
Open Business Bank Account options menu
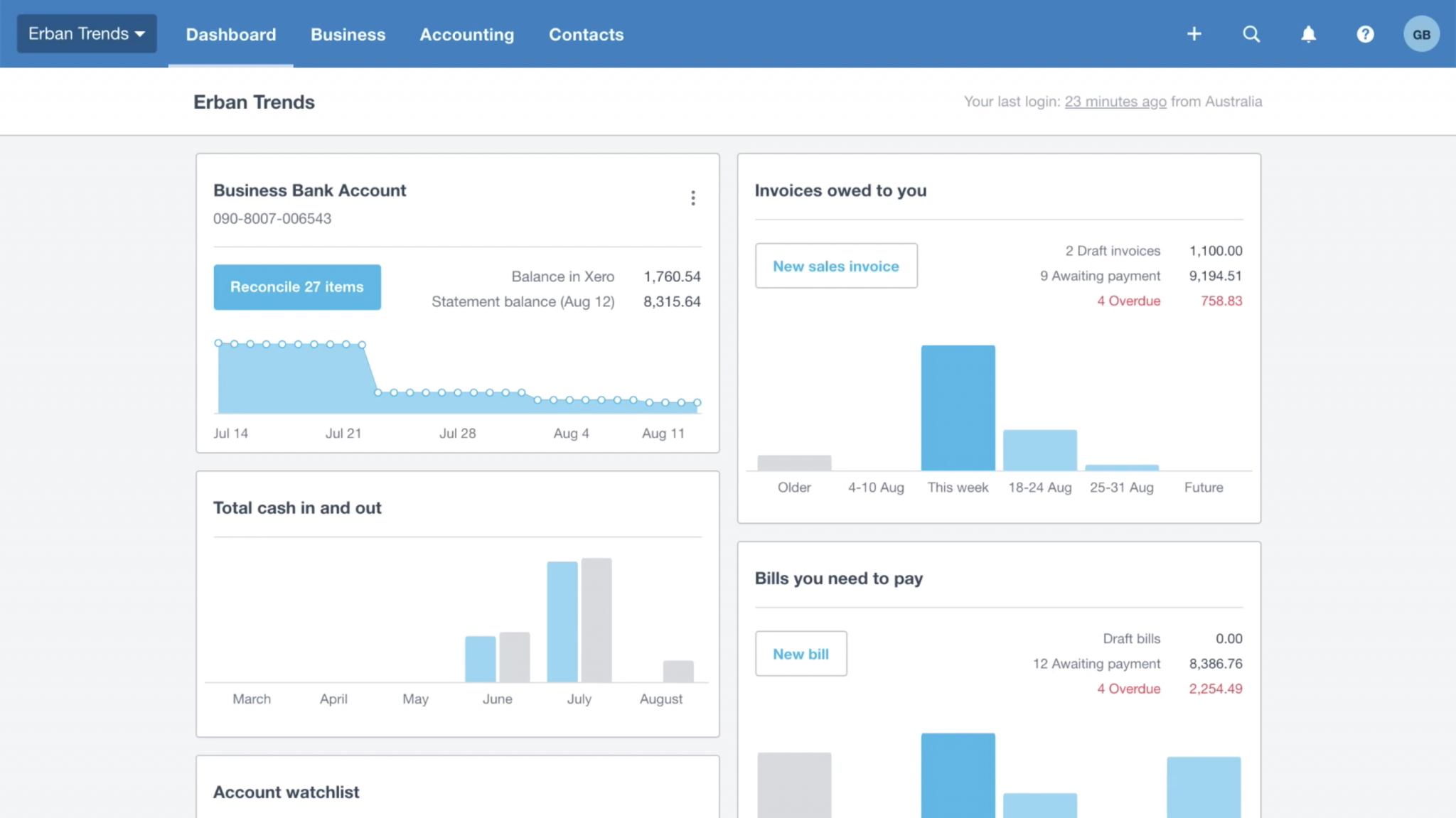coord(693,198)
